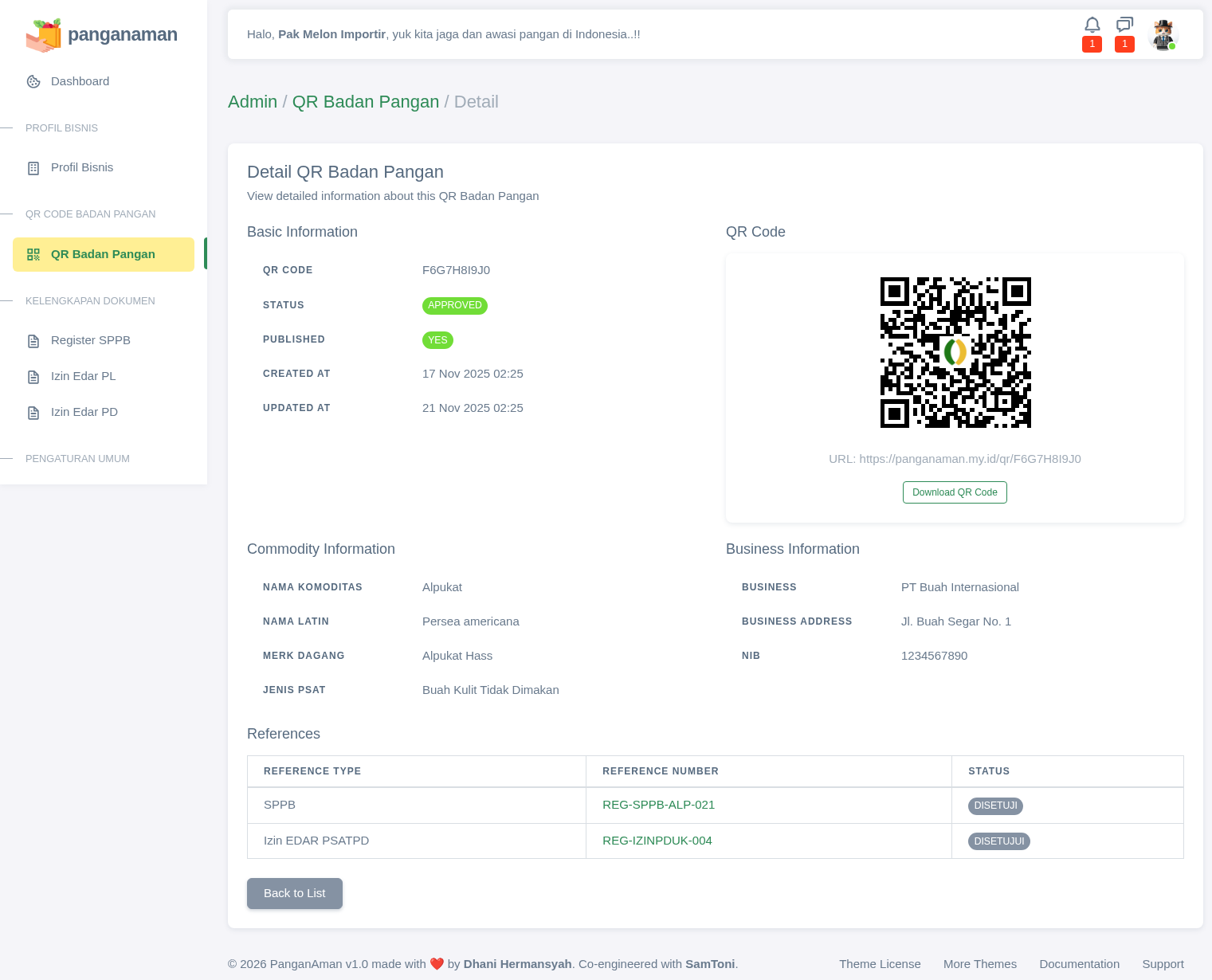Go to QR Badan Pangan breadcrumb
1212x980 pixels.
coord(366,102)
